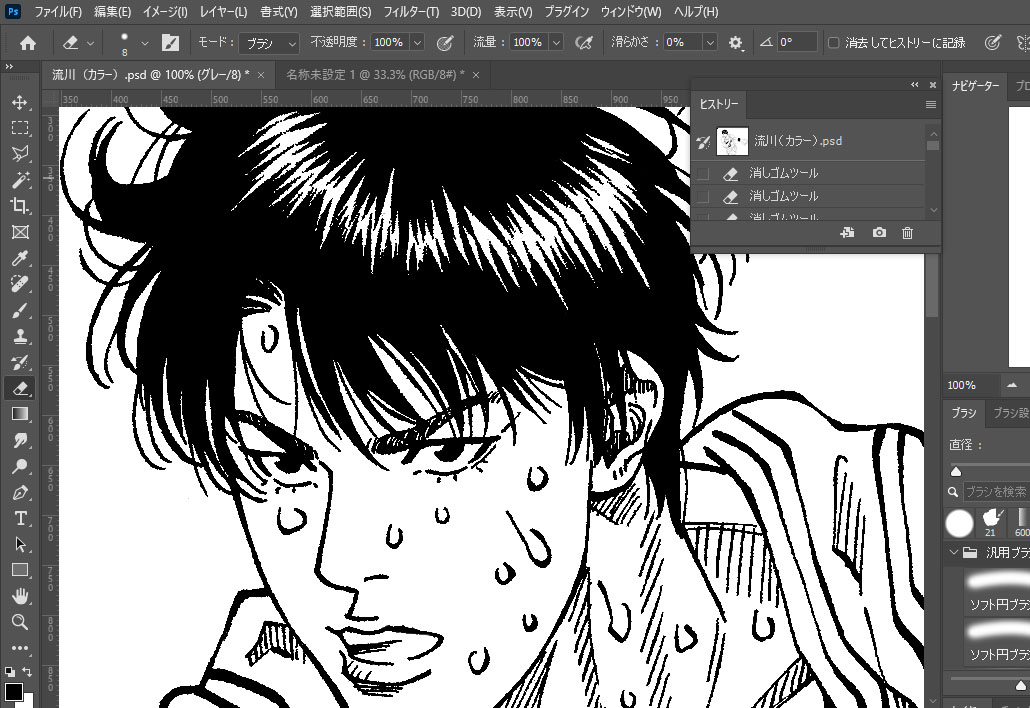This screenshot has width=1030, height=708.
Task: Select the Frame tool
Action: [x=20, y=232]
